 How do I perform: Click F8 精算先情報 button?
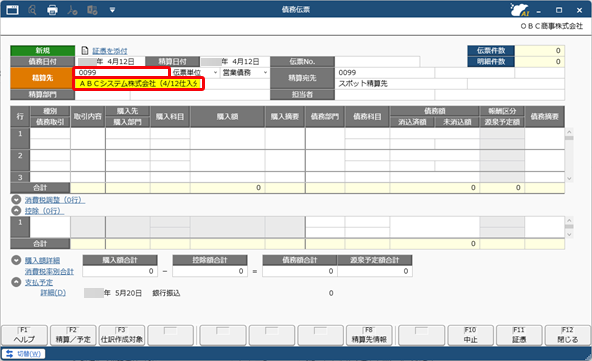(369, 335)
